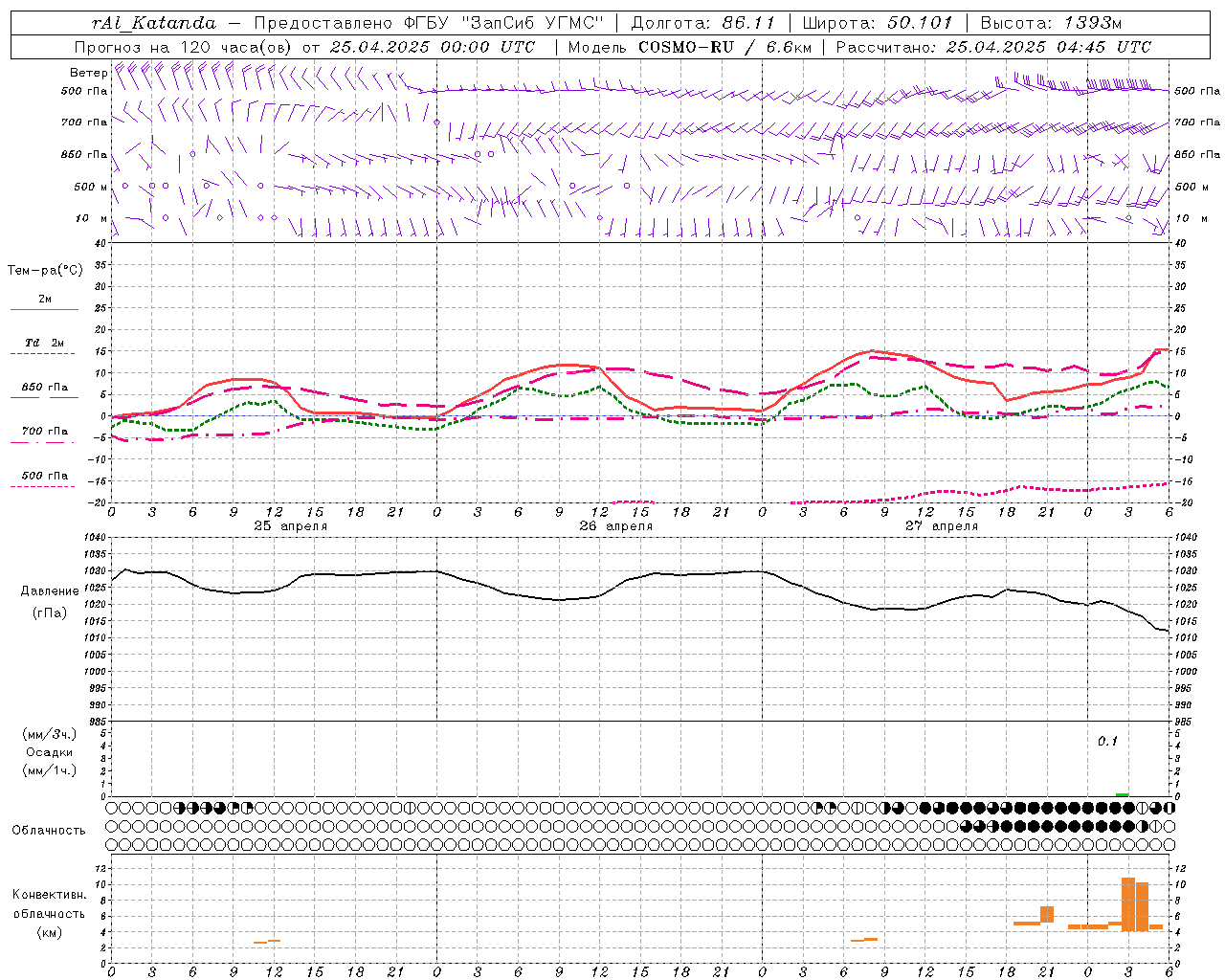
Task: Click the Td 2м dew point legend entry
Action: pyautogui.click(x=44, y=347)
